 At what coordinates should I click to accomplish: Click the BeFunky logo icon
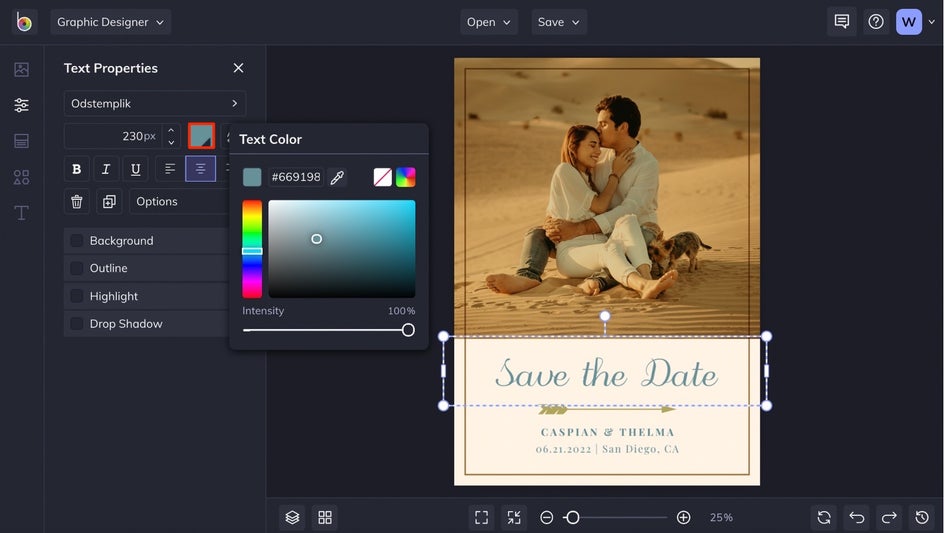coord(24,22)
